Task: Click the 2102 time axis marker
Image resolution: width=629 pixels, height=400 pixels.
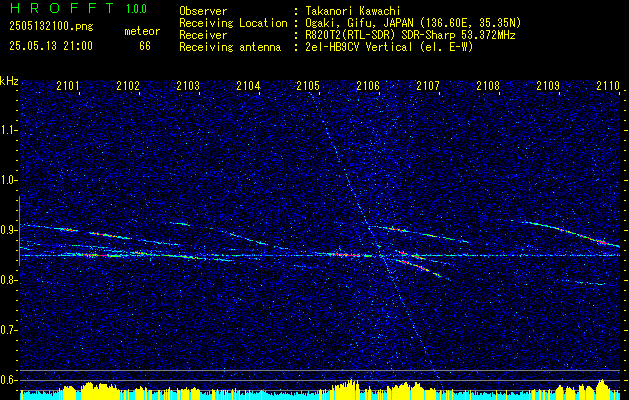Action: [x=128, y=85]
